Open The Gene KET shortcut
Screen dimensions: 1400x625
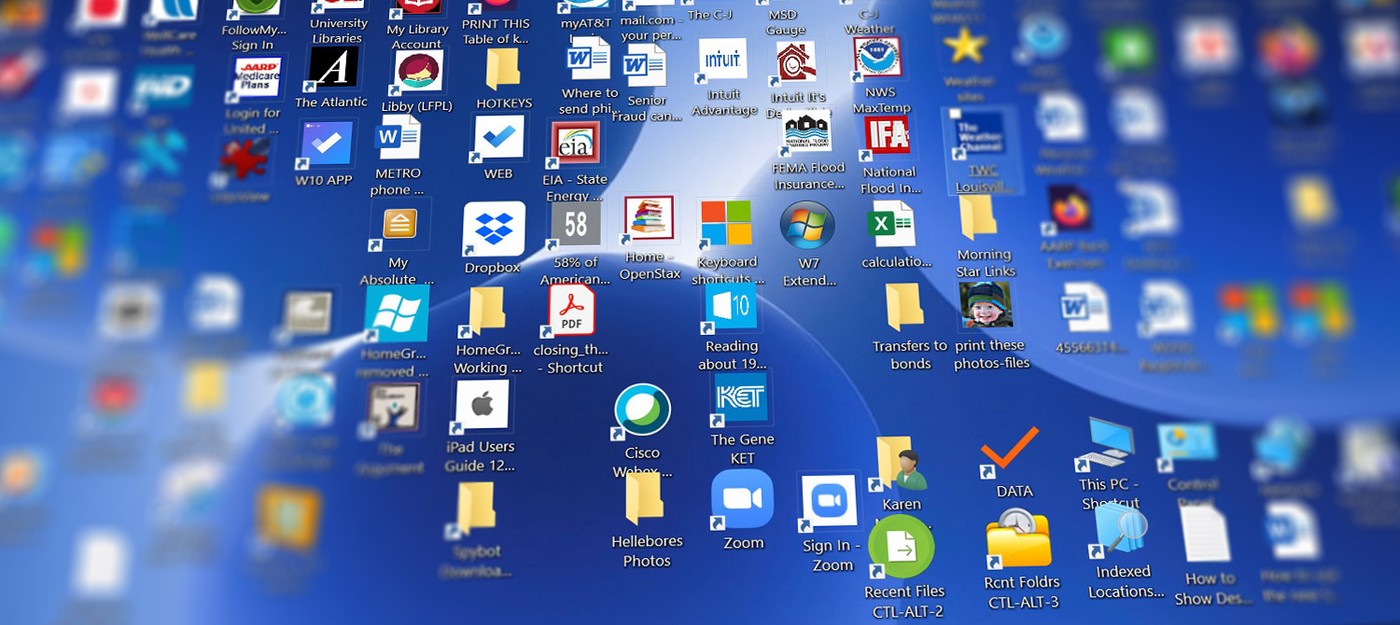[740, 398]
